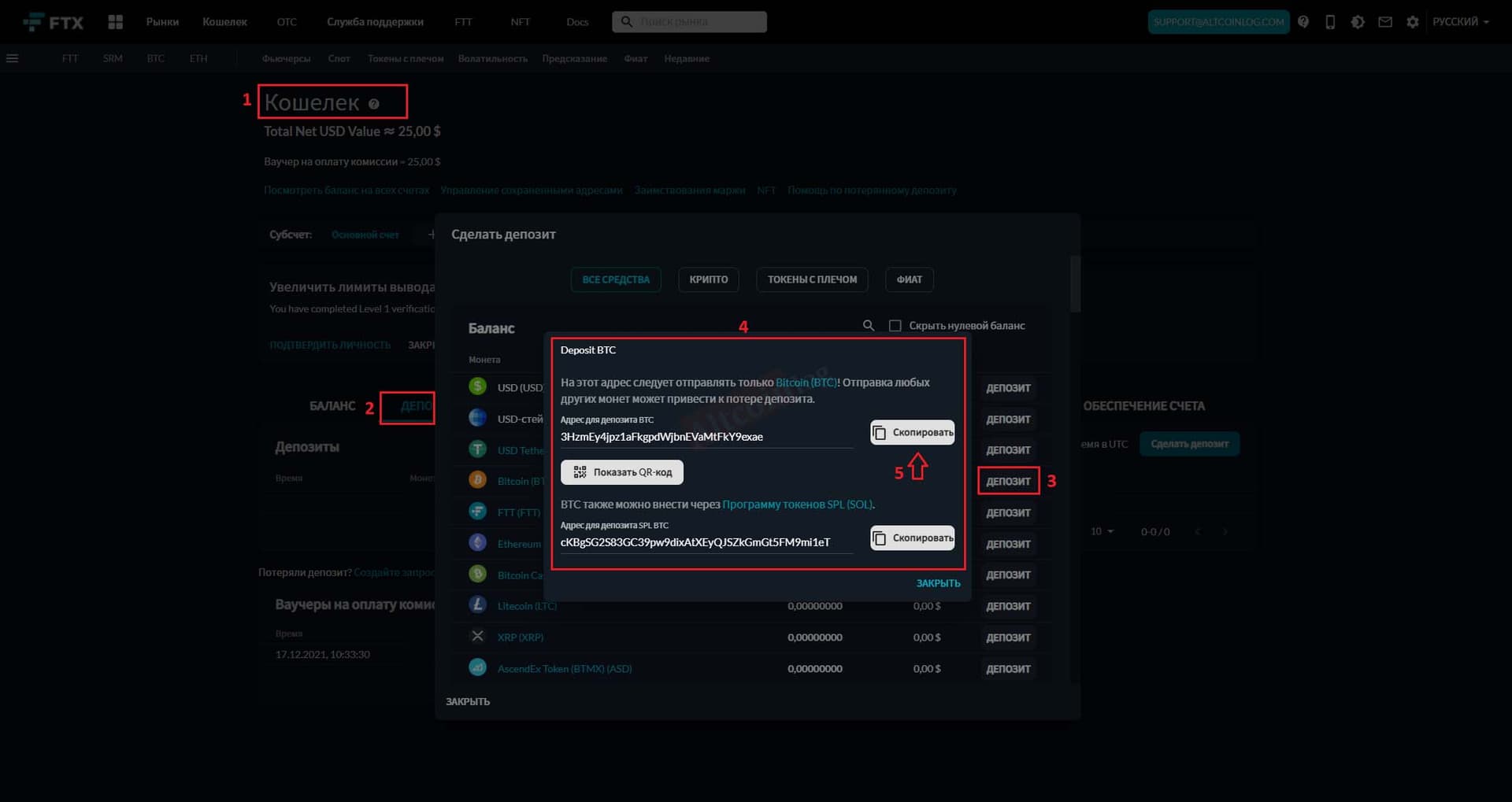The height and width of the screenshot is (802, 1512).
Task: Click the support@altcoinlog.com account button
Action: pos(1218,22)
